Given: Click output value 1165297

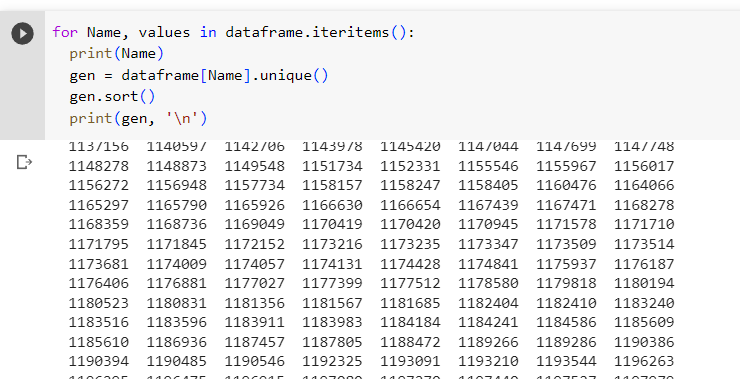Looking at the screenshot, I should tap(99, 205).
